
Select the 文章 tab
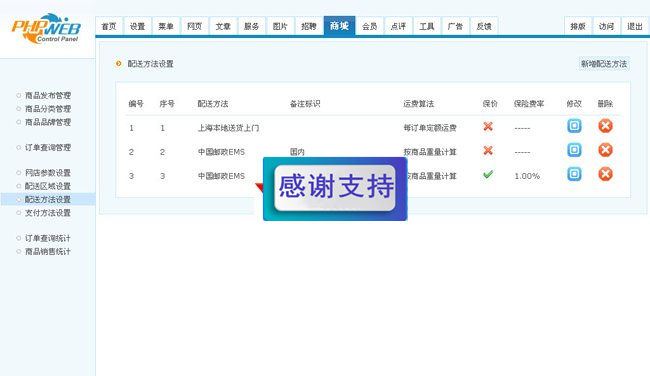pos(223,26)
